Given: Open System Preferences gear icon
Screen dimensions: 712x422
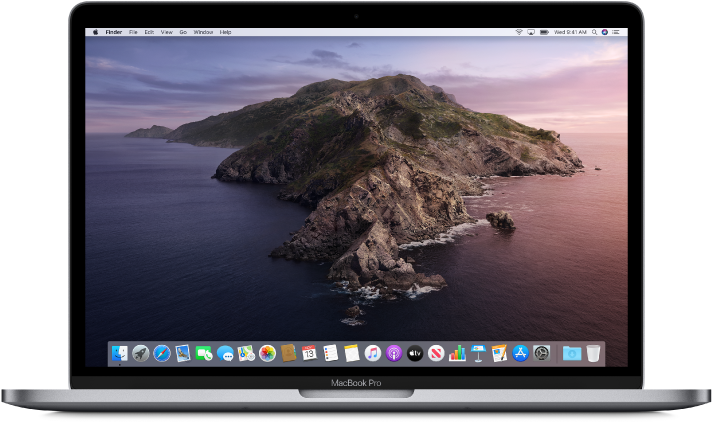Looking at the screenshot, I should [542, 353].
